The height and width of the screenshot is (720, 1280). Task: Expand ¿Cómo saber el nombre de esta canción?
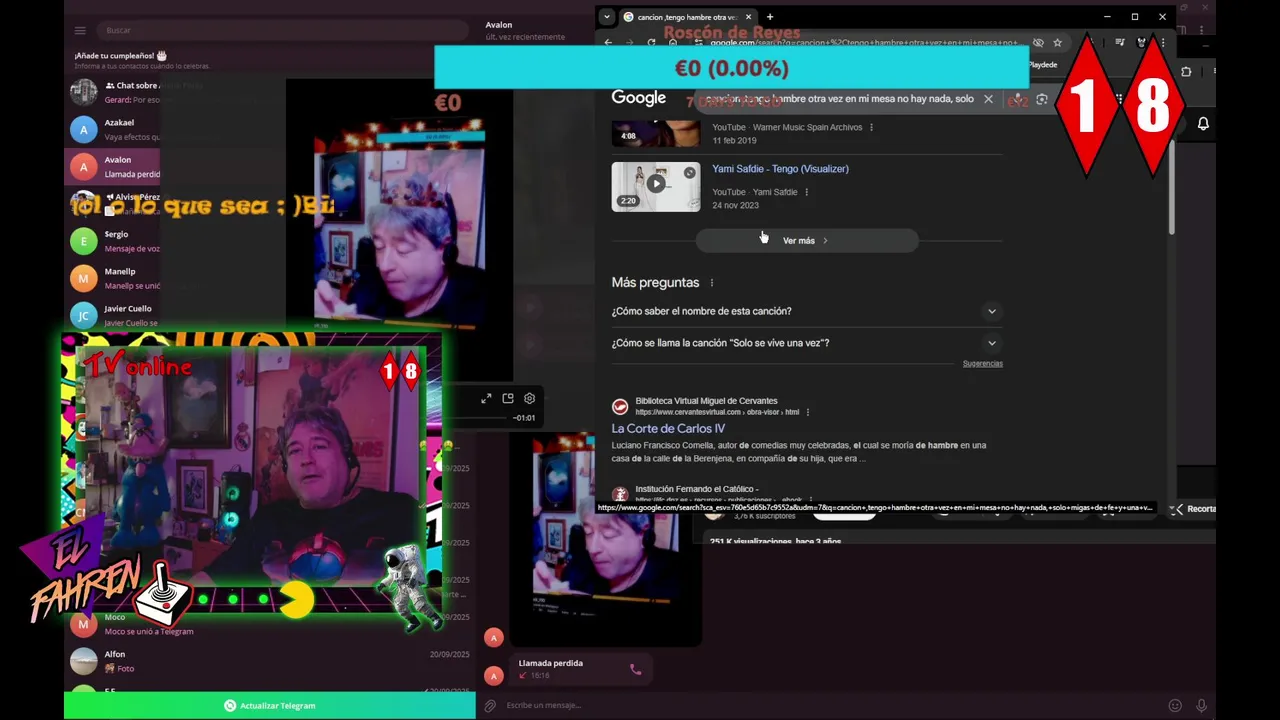click(x=806, y=311)
